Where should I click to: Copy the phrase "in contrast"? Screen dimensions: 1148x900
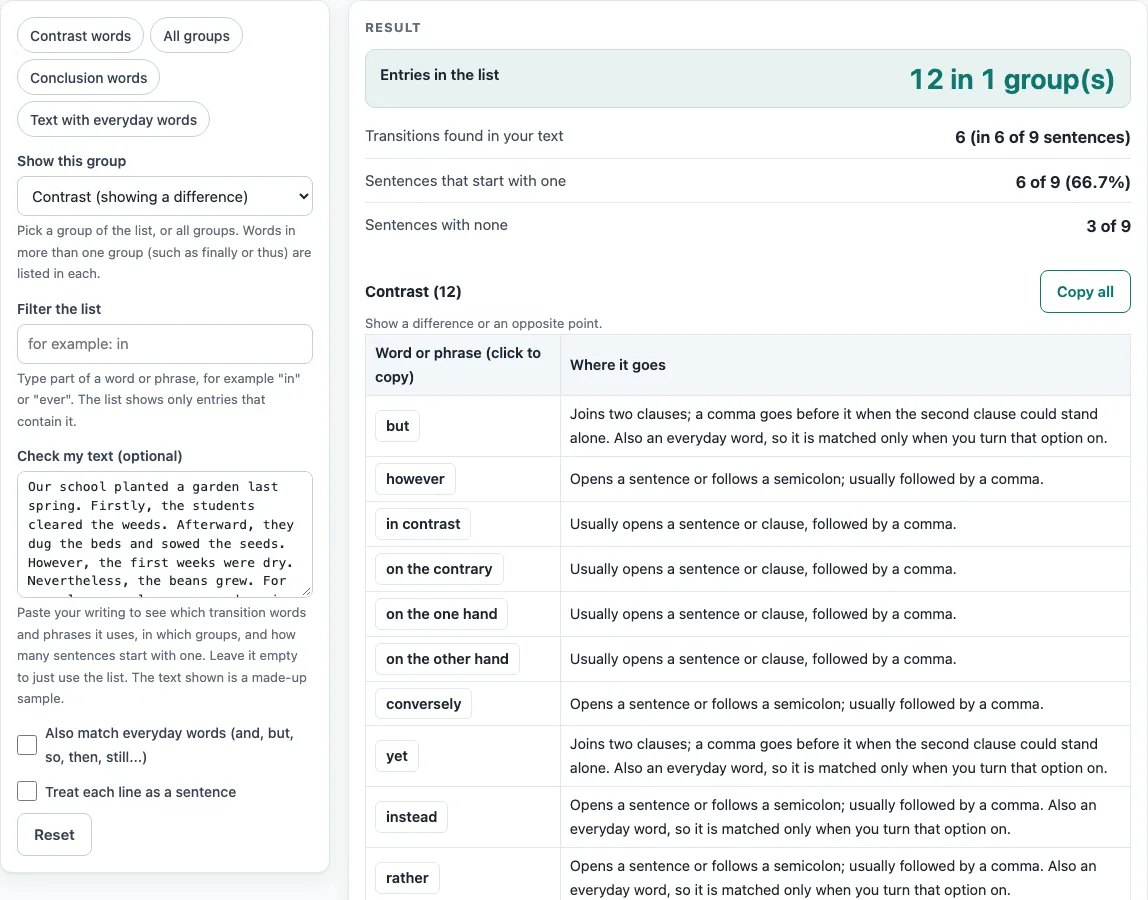click(423, 524)
